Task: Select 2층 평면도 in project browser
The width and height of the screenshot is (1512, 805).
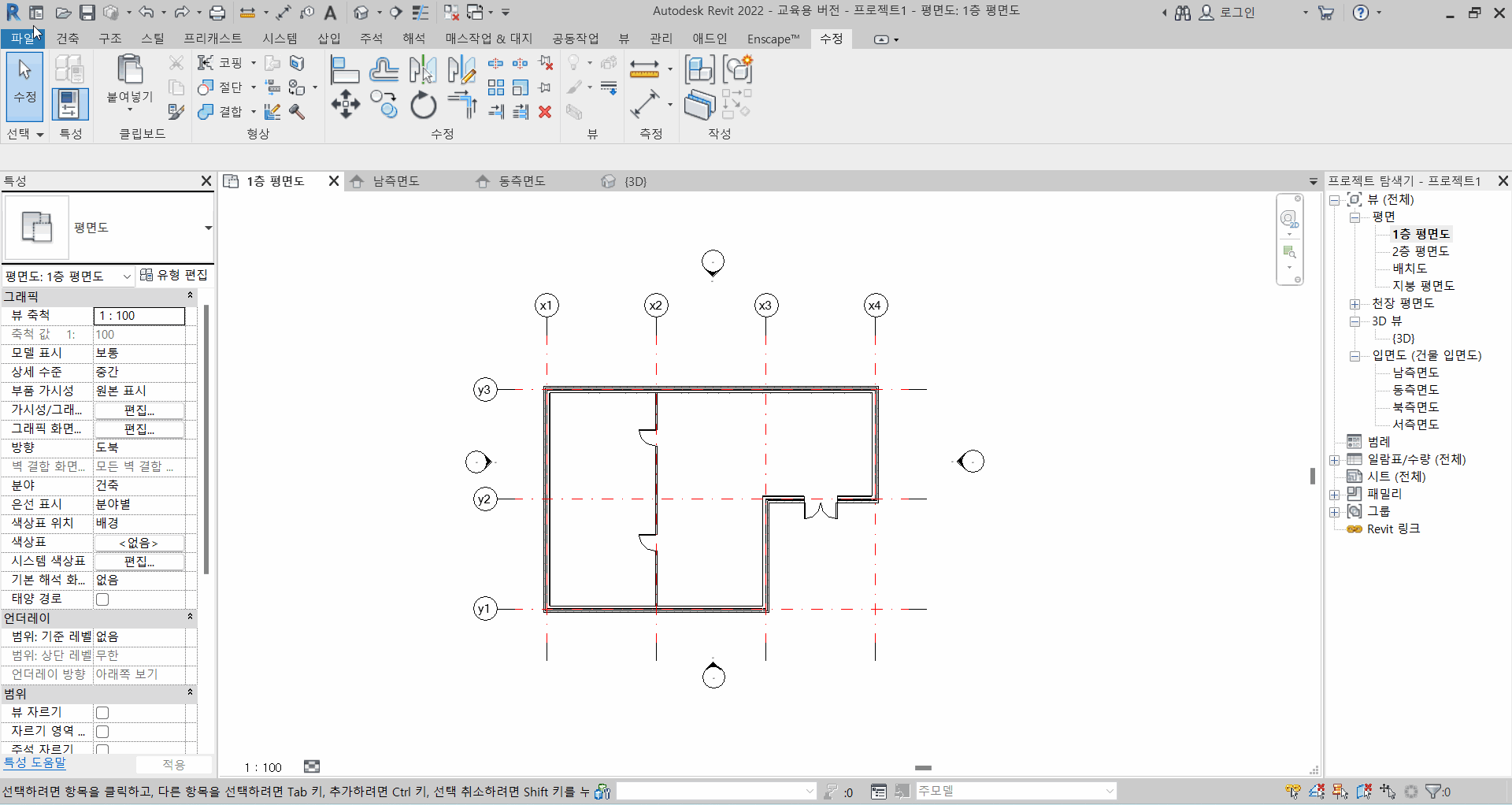Action: (1420, 251)
